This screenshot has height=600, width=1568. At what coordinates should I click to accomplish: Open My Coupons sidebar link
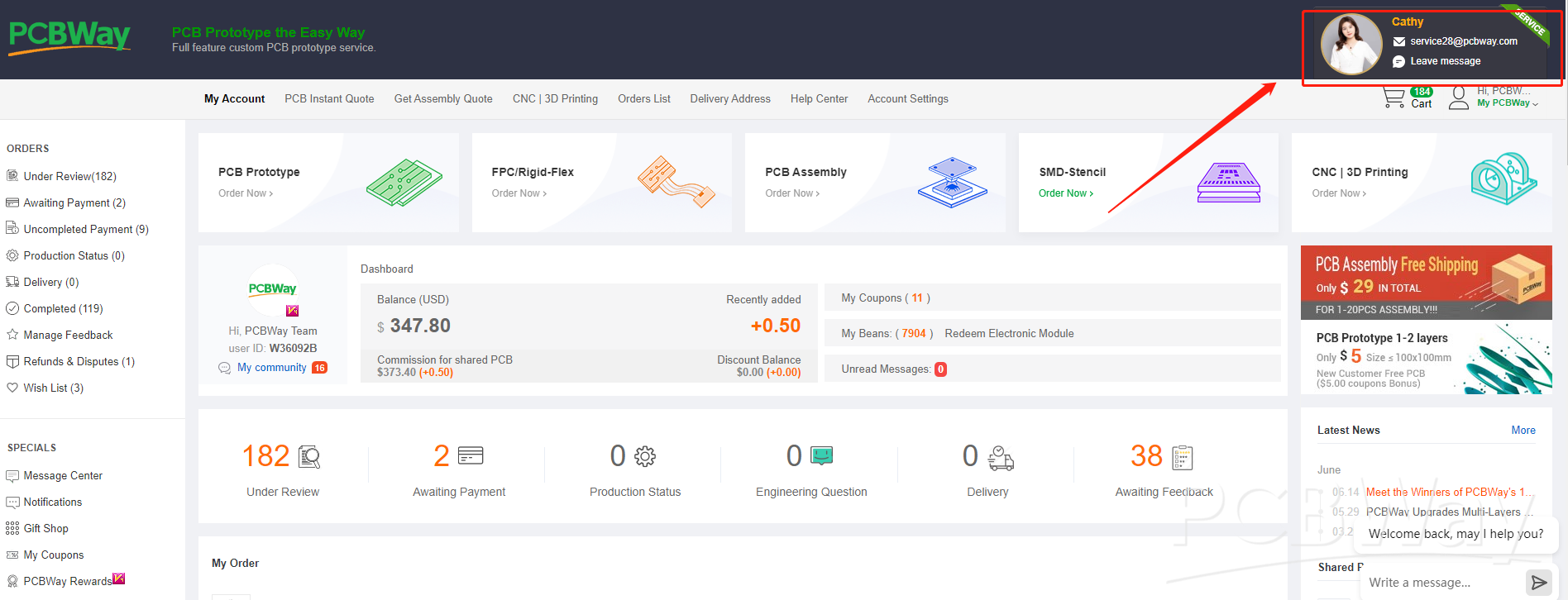tap(54, 555)
